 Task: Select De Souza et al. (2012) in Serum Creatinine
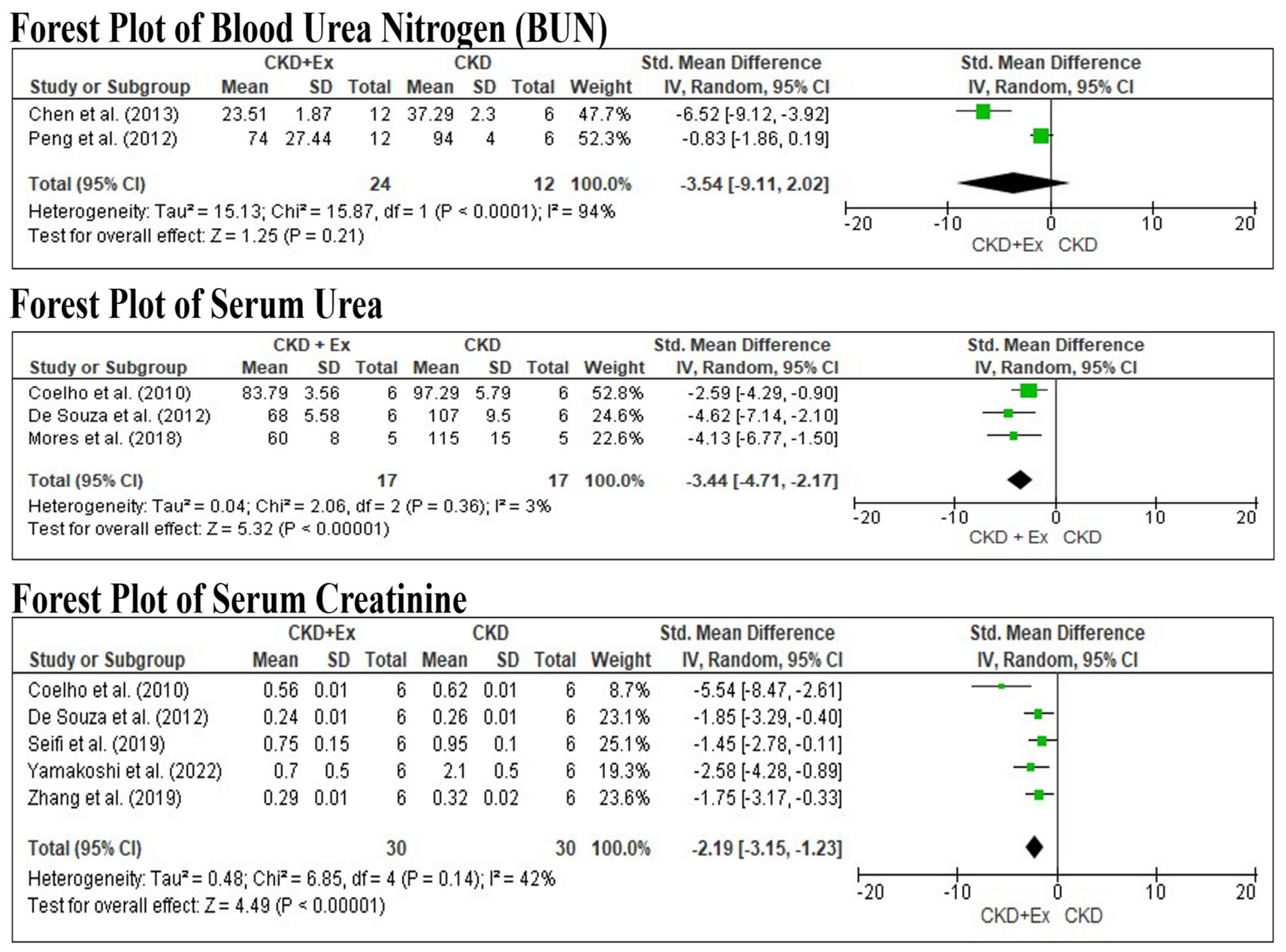tap(118, 718)
